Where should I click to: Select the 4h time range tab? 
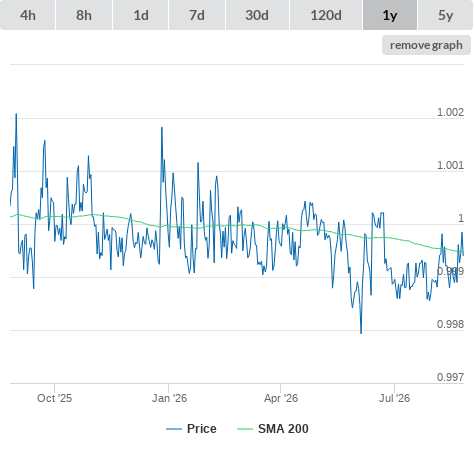(28, 15)
